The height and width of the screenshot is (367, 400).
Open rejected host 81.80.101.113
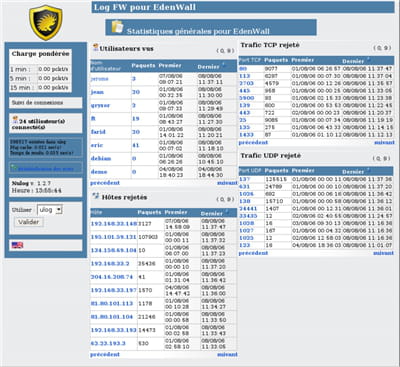pyautogui.click(x=112, y=303)
